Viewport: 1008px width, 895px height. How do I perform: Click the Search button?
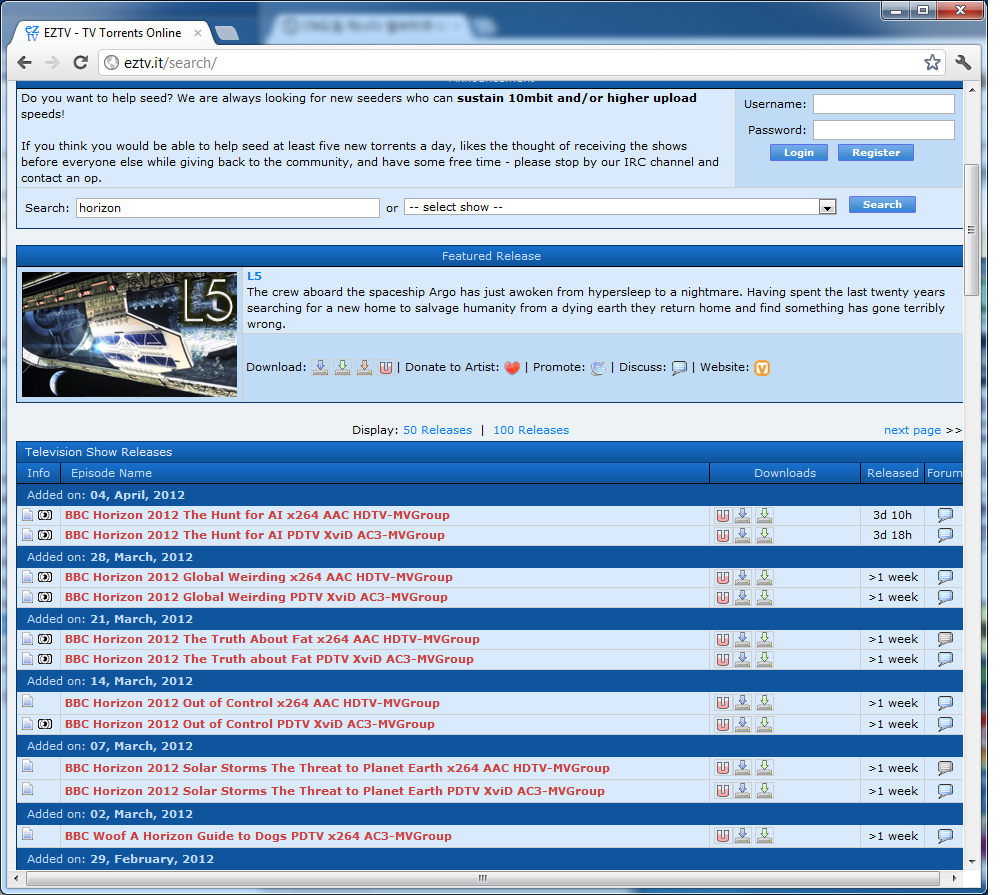click(882, 204)
